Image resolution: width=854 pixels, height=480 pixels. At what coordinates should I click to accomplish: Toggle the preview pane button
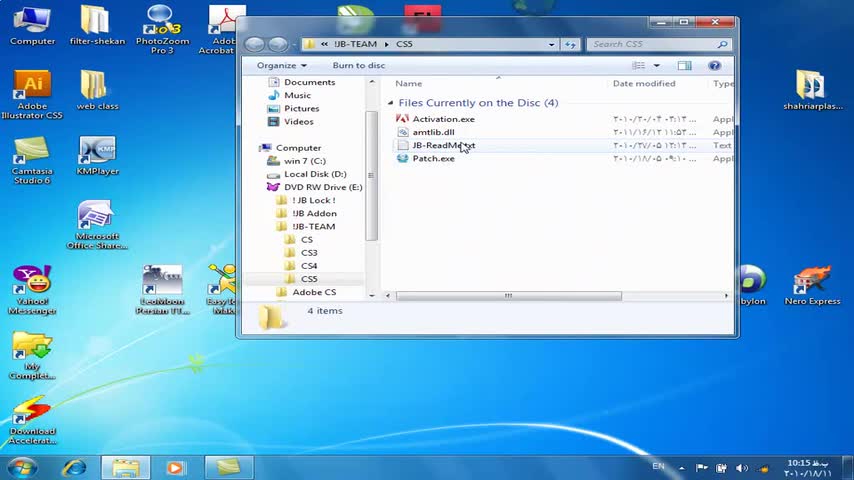point(684,66)
